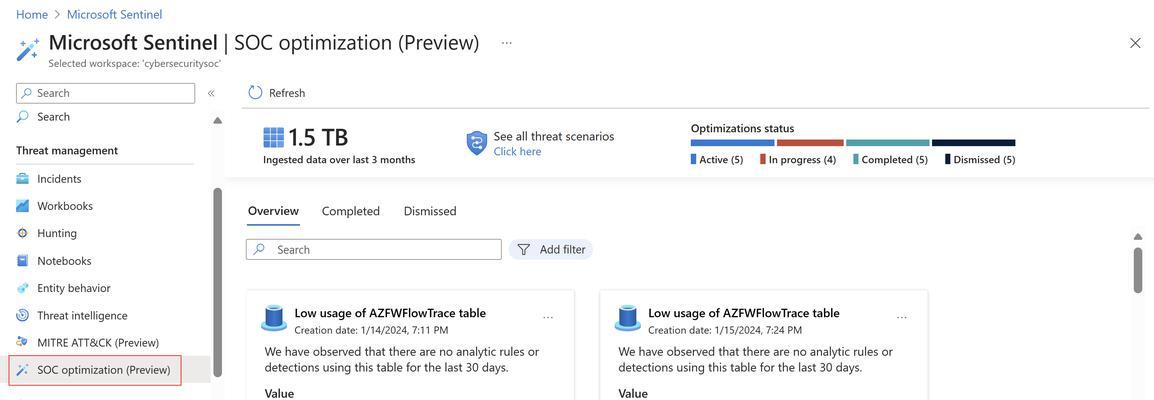Click the Refresh circular arrow icon

(255, 93)
